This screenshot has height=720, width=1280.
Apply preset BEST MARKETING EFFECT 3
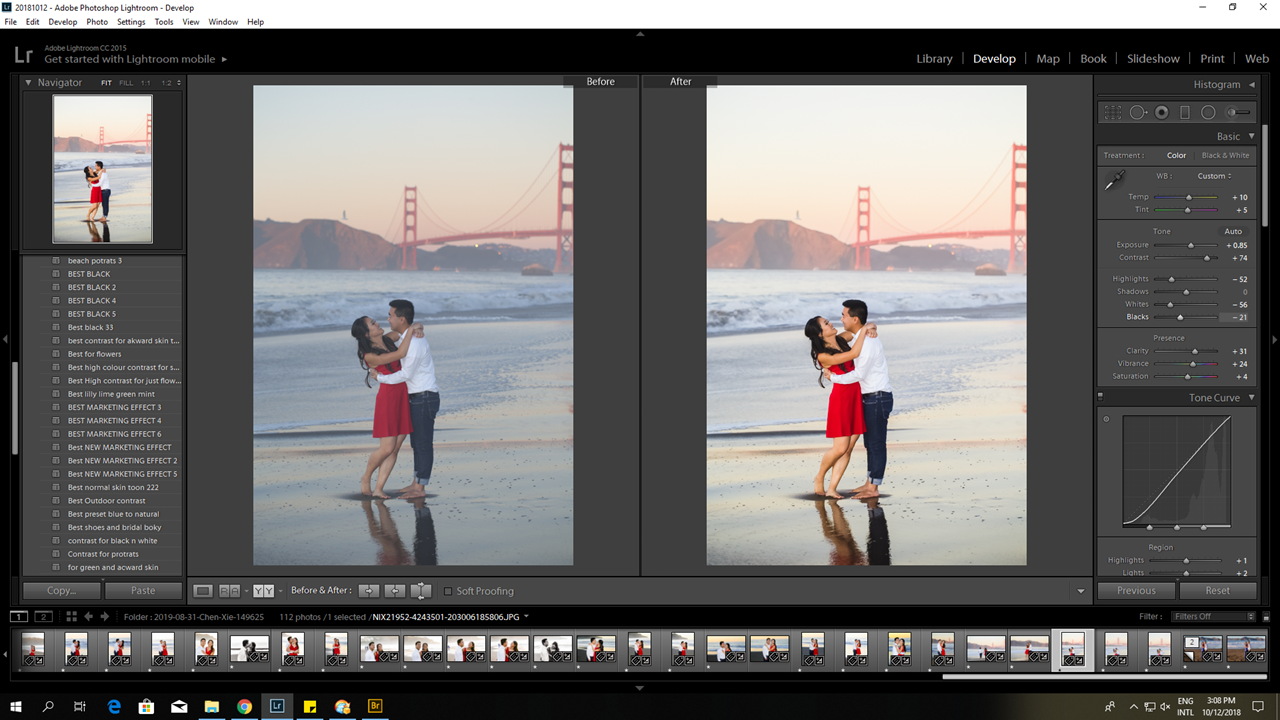(x=114, y=407)
